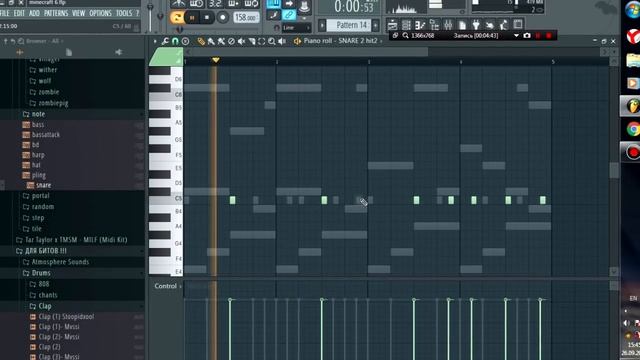The height and width of the screenshot is (360, 640).
Task: Open the browser toolbar shortcut icon
Action: click(434, 25)
